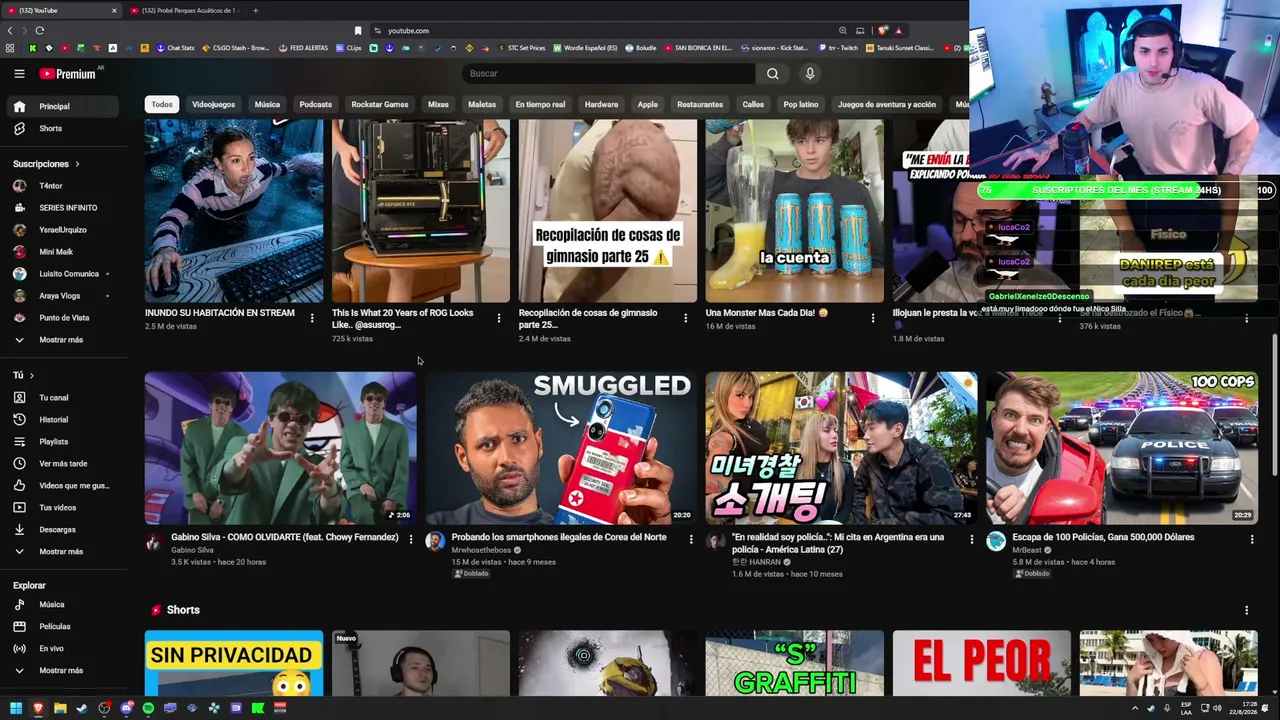The image size is (1280, 720).
Task: Open the STC Set Prices bookmark
Action: pyautogui.click(x=522, y=48)
